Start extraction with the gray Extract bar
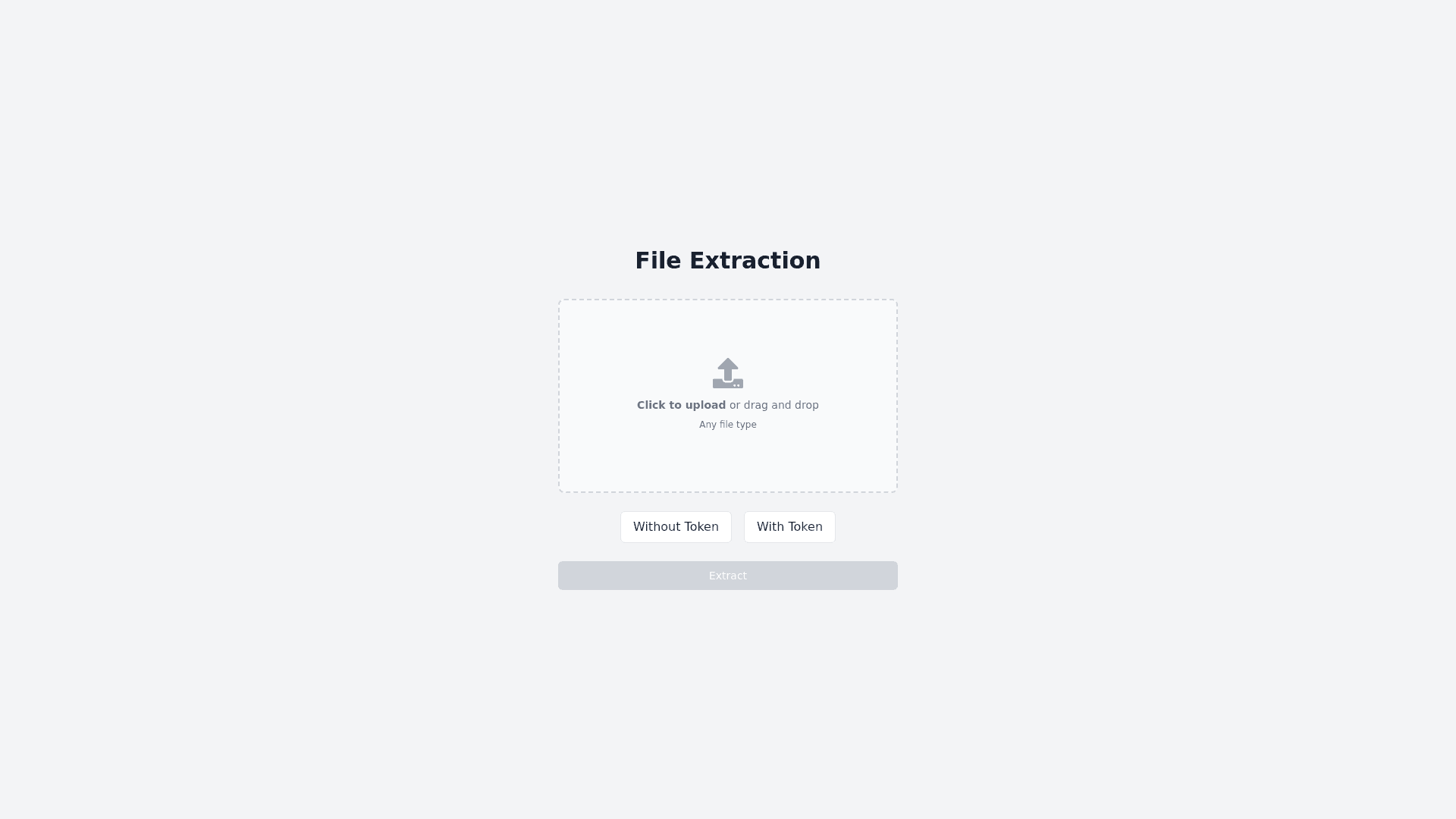Viewport: 1456px width, 819px height. tap(728, 576)
